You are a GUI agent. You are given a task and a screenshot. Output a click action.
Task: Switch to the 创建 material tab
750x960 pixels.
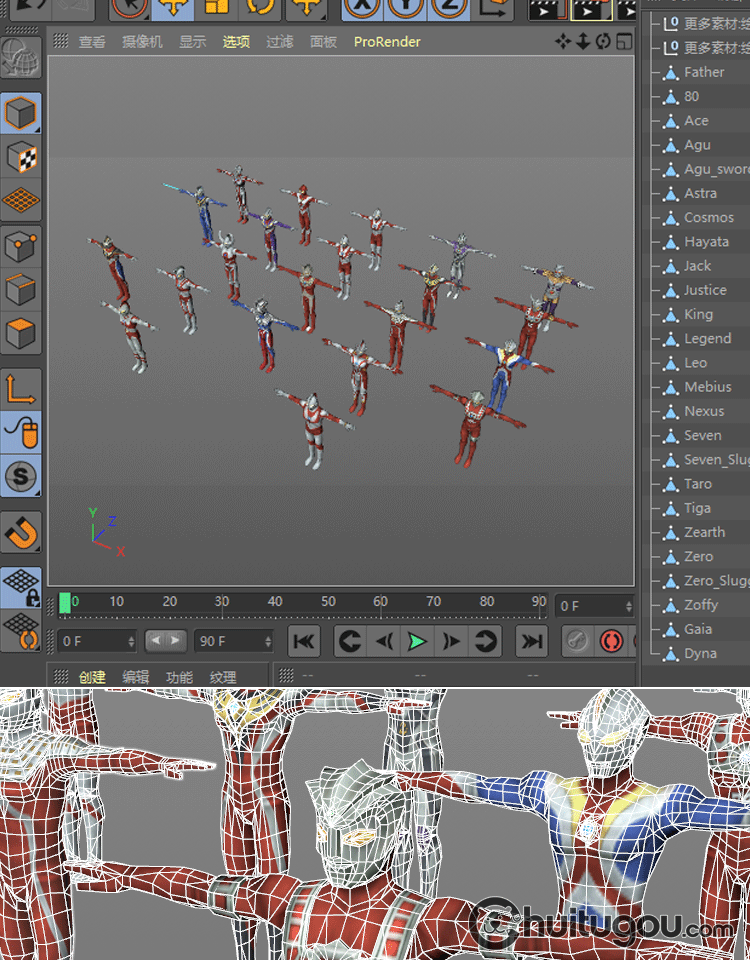93,677
